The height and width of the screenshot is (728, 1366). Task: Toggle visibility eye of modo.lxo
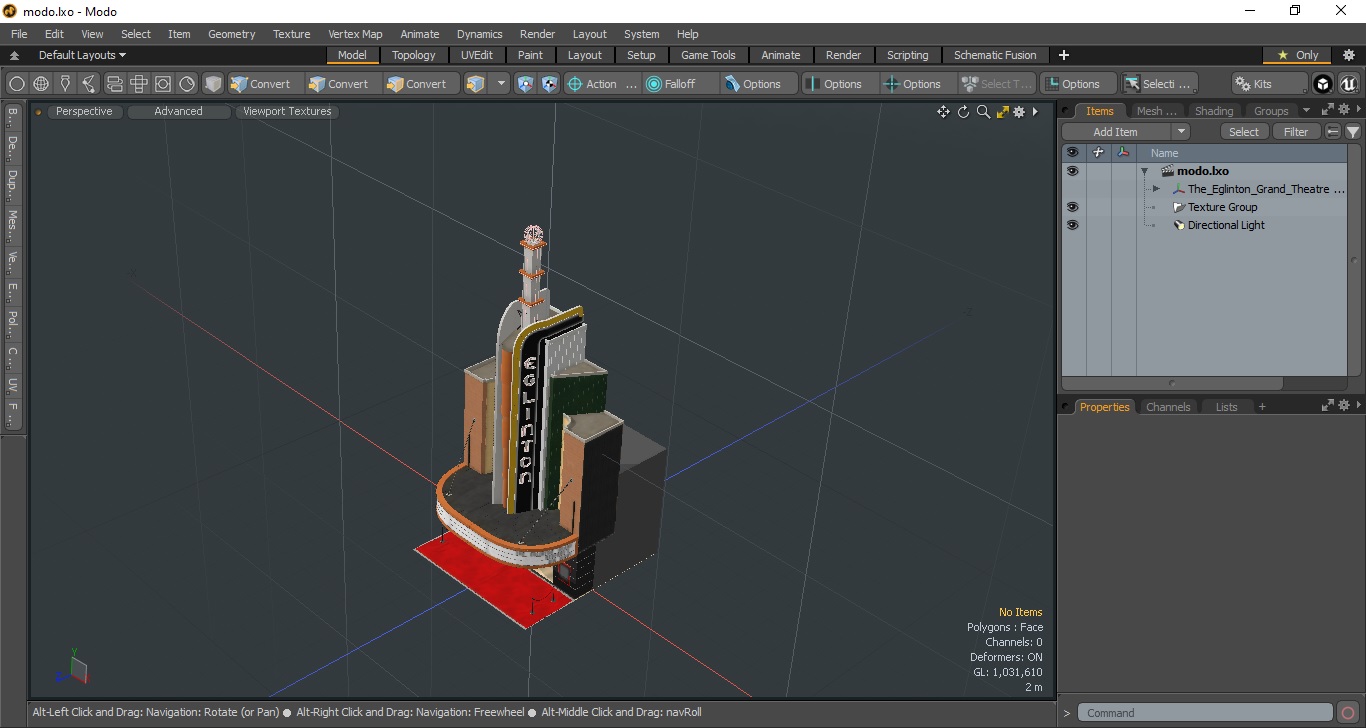pyautogui.click(x=1072, y=171)
